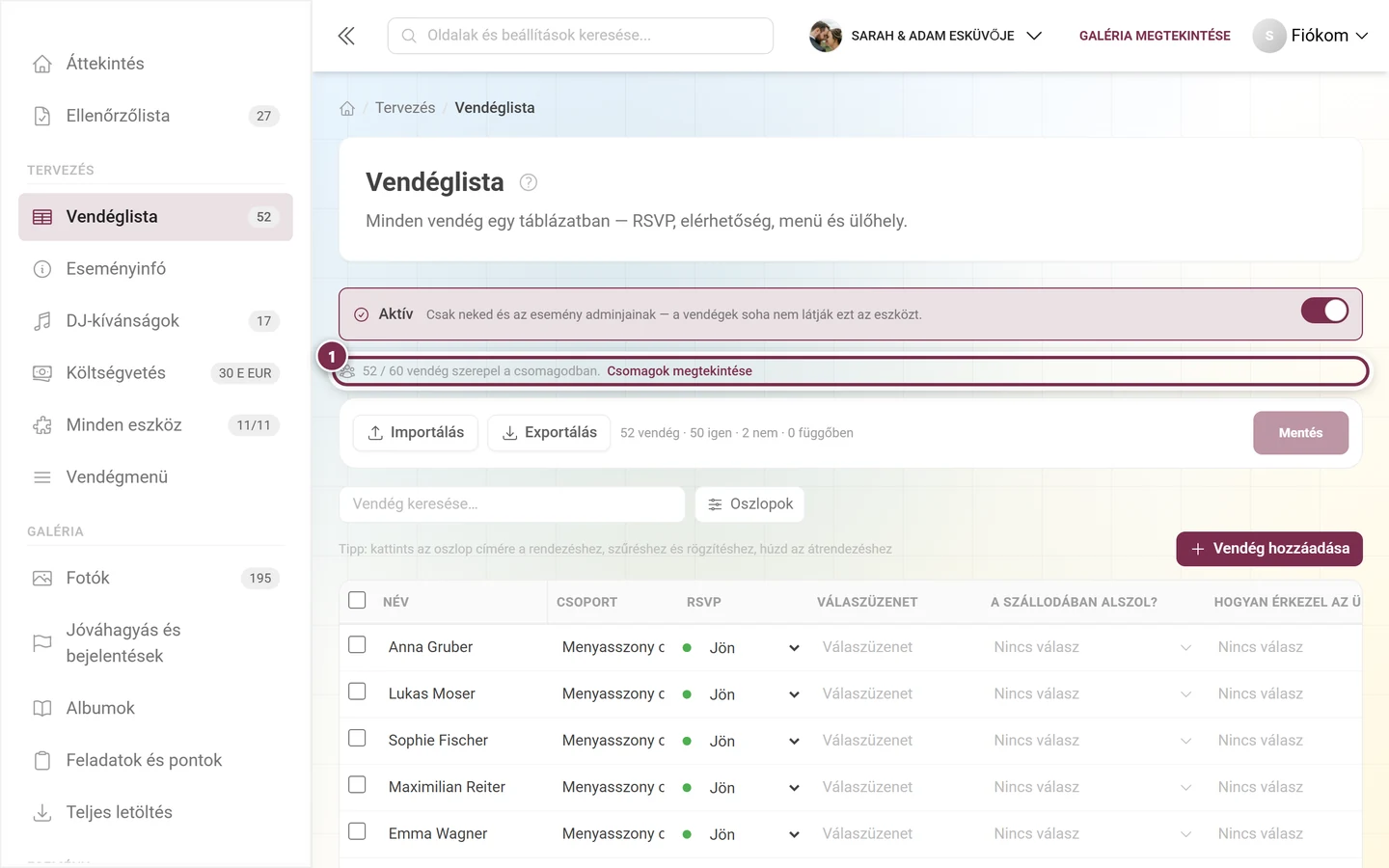The width and height of the screenshot is (1389, 868).
Task: Open help icon next to Vendéglista title
Action: pyautogui.click(x=529, y=182)
